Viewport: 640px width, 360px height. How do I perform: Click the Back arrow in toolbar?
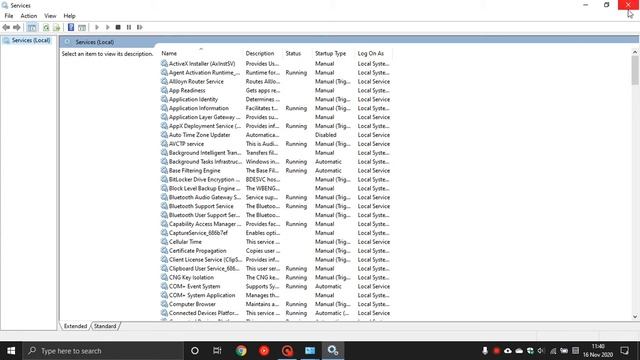[x=6, y=27]
